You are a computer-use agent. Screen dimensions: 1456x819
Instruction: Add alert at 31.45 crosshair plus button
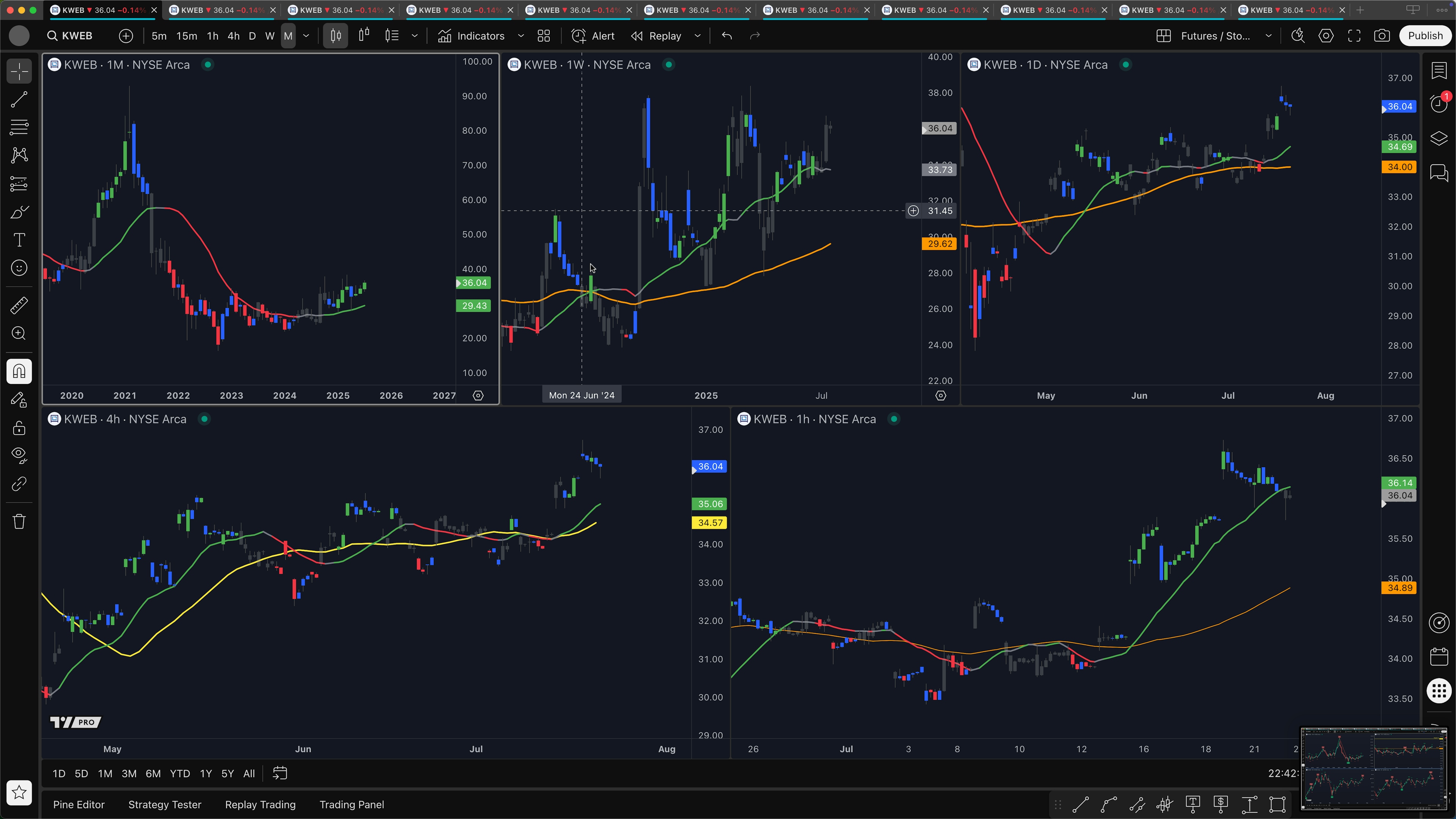[x=913, y=211]
